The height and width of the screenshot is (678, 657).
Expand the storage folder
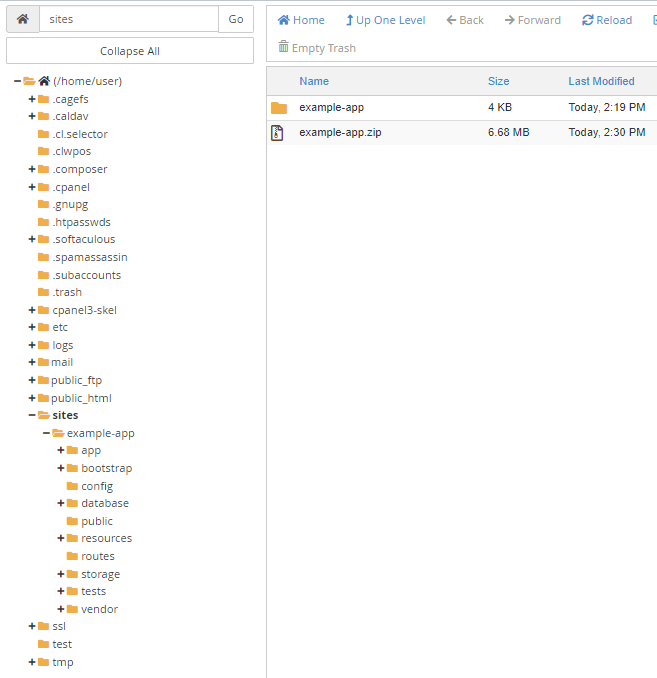pos(61,574)
